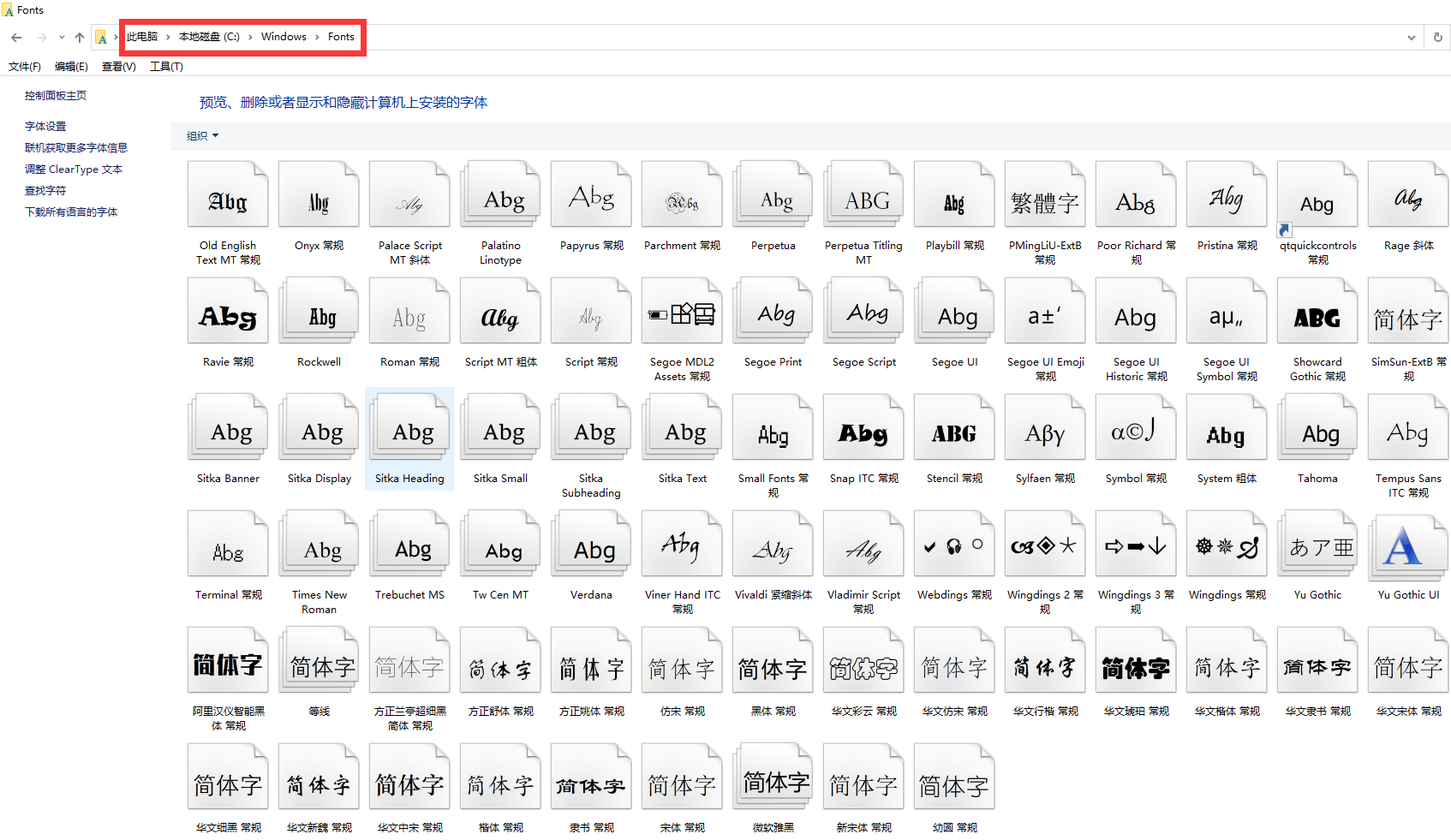Image resolution: width=1451 pixels, height=840 pixels.
Task: Select the Showcard Gothic font icon
Action: [1317, 311]
